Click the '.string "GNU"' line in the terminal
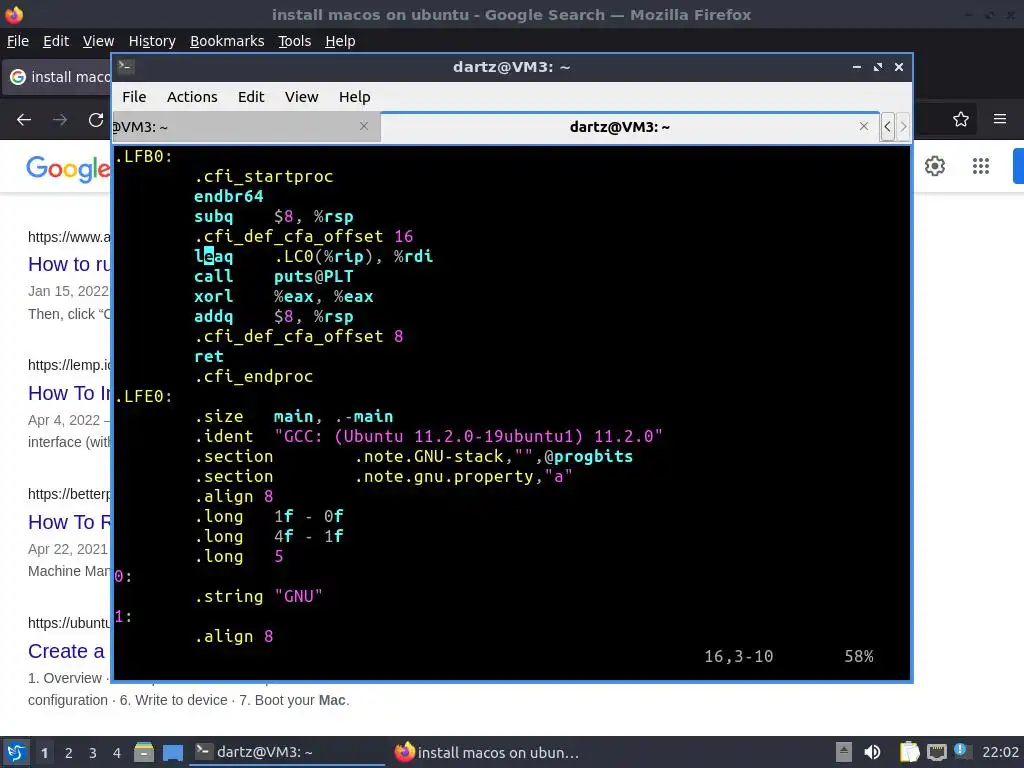 coord(259,596)
